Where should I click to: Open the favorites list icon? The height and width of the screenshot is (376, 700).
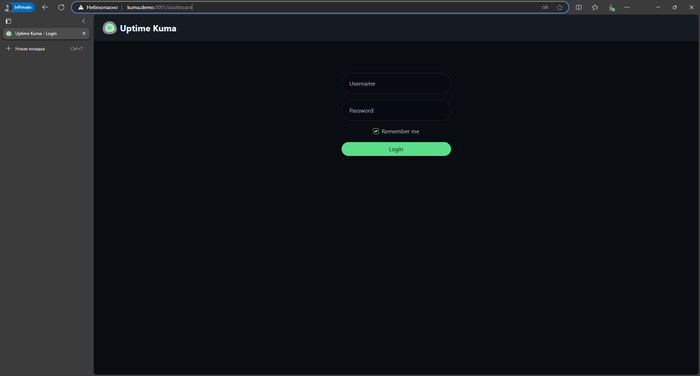(595, 7)
